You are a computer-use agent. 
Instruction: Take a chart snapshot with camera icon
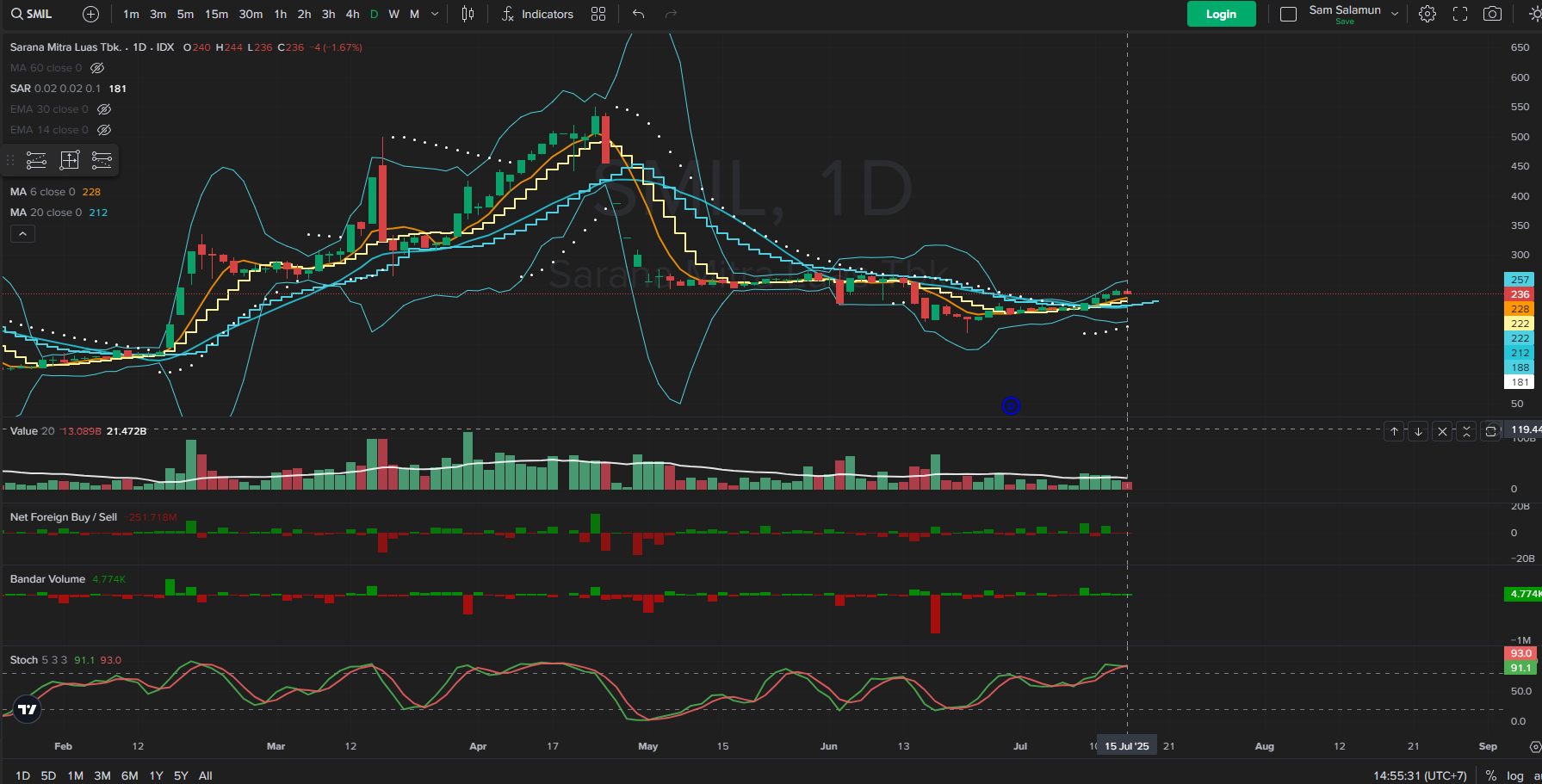(1493, 14)
